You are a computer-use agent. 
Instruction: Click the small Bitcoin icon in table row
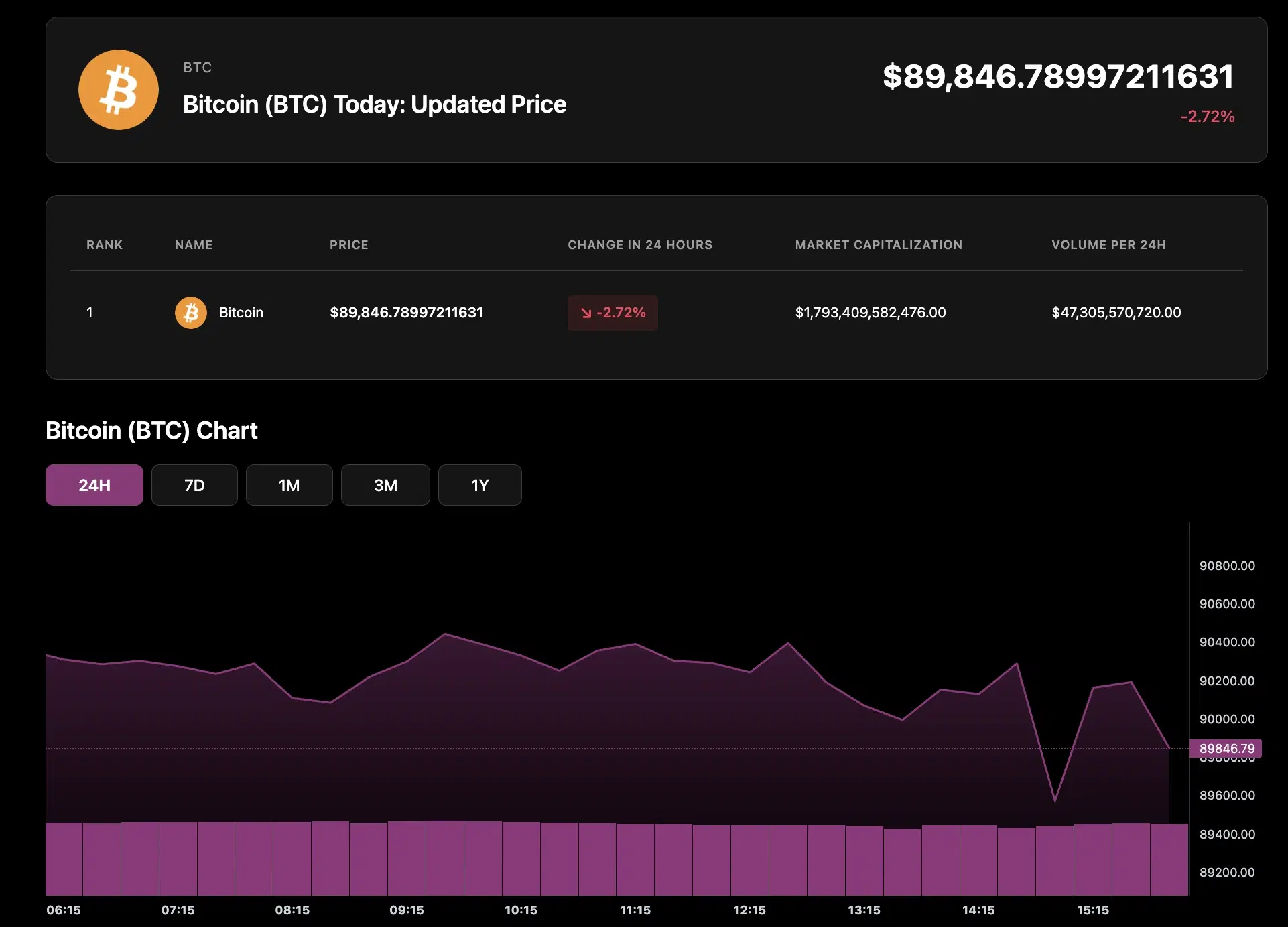191,313
